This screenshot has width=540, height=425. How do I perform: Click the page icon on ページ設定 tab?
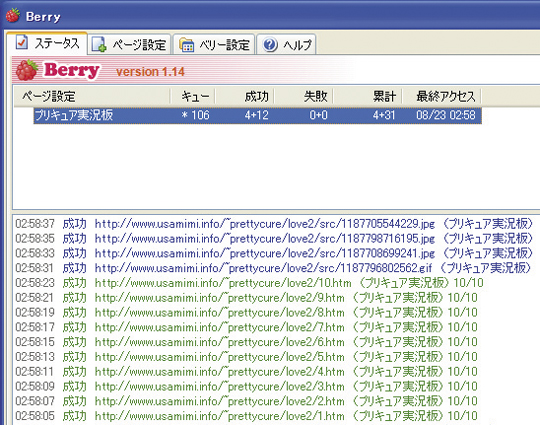tap(99, 44)
